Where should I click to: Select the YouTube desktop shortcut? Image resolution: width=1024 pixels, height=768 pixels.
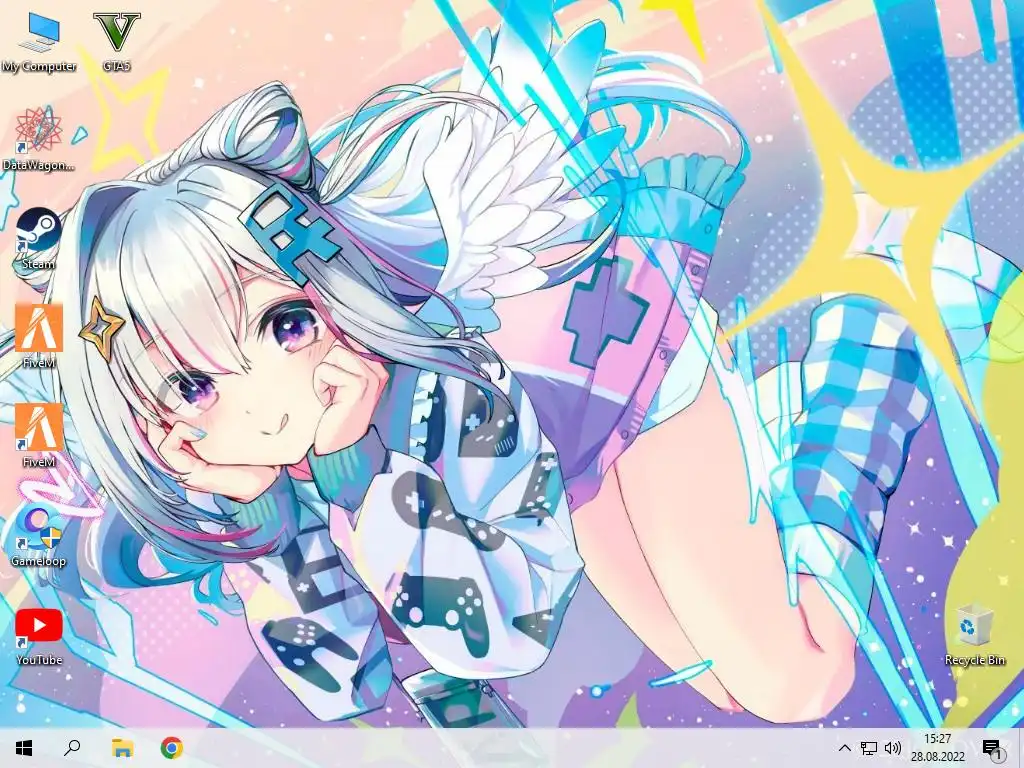coord(39,636)
